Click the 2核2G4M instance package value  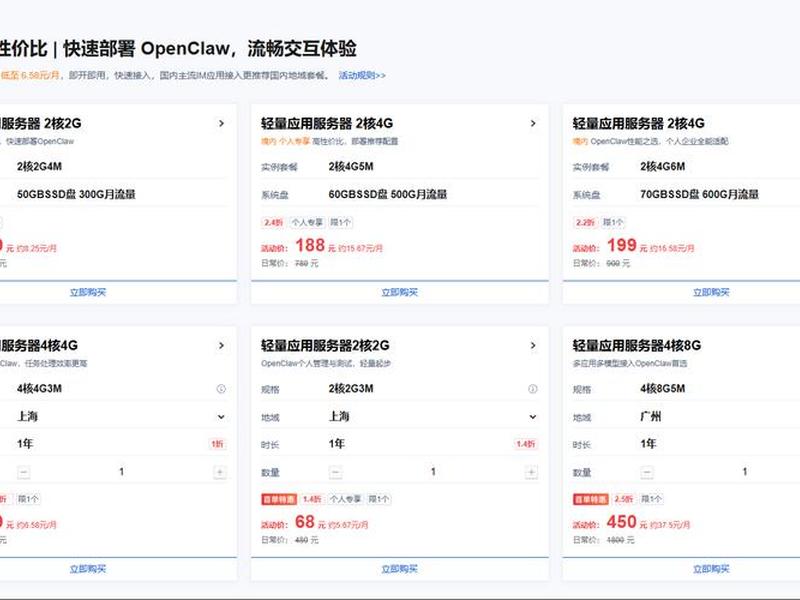39,167
